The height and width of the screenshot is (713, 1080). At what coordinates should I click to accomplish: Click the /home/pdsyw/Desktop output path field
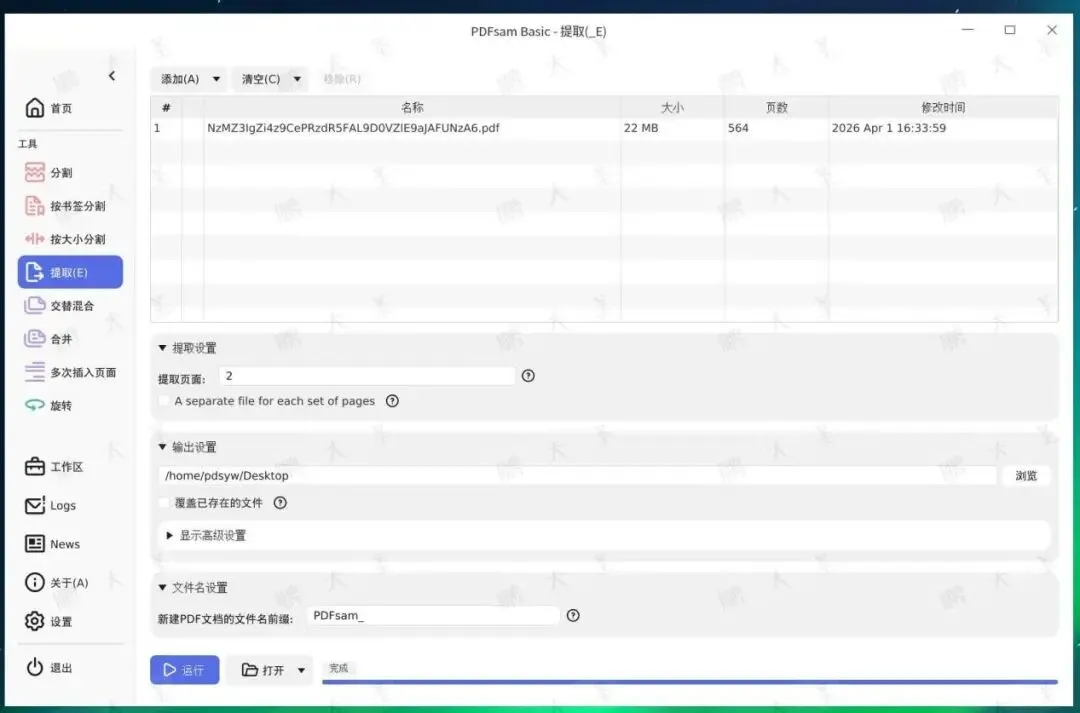coord(577,475)
